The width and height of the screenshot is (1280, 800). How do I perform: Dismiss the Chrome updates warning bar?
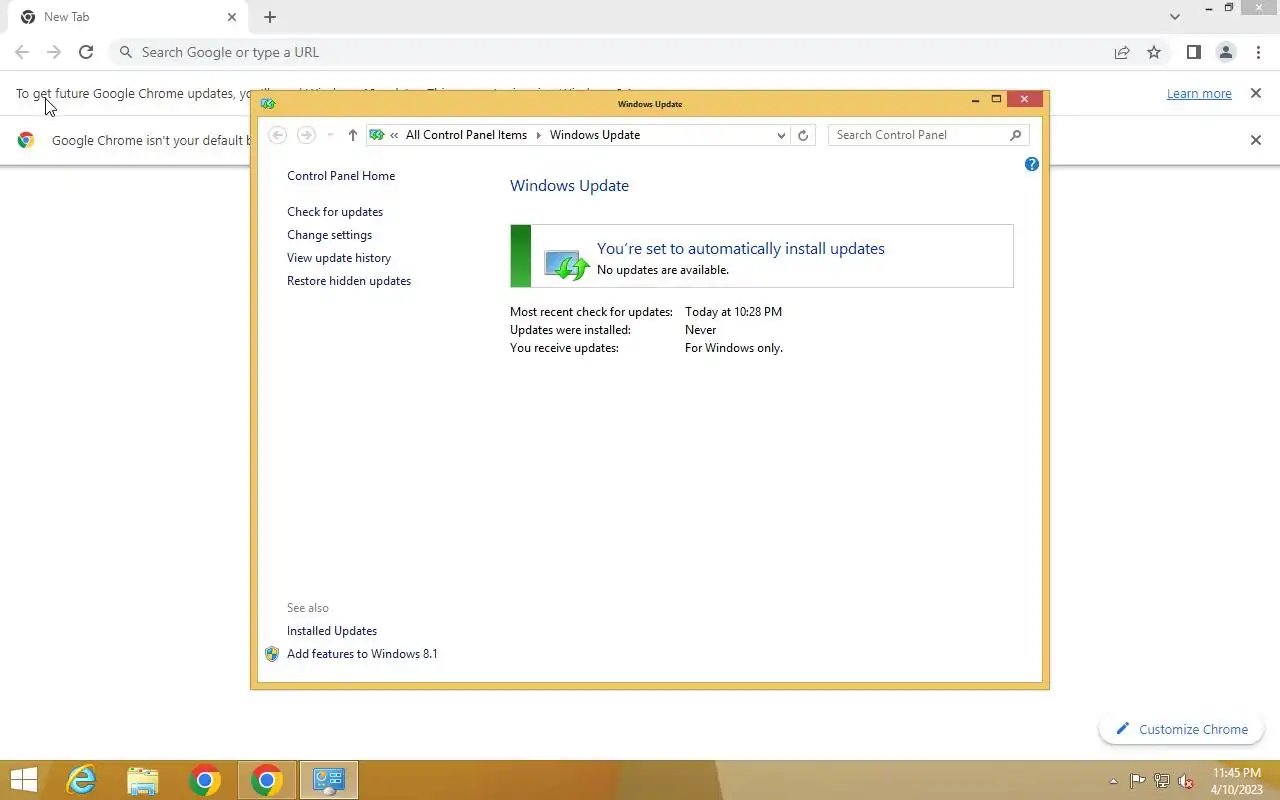point(1256,93)
